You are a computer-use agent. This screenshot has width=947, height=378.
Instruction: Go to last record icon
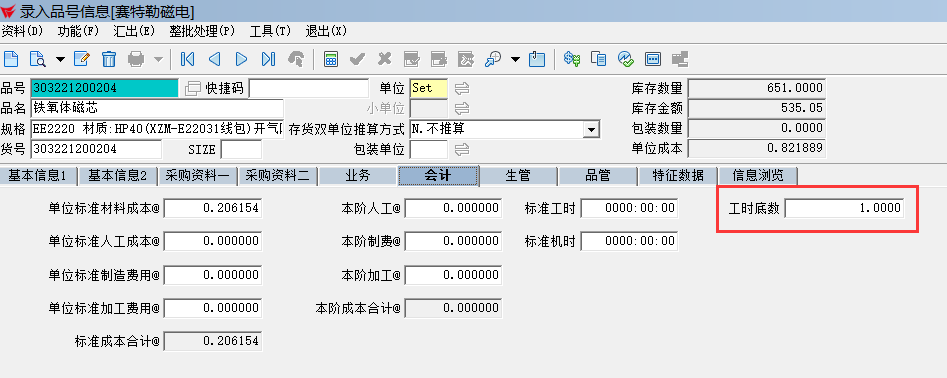pyautogui.click(x=269, y=59)
